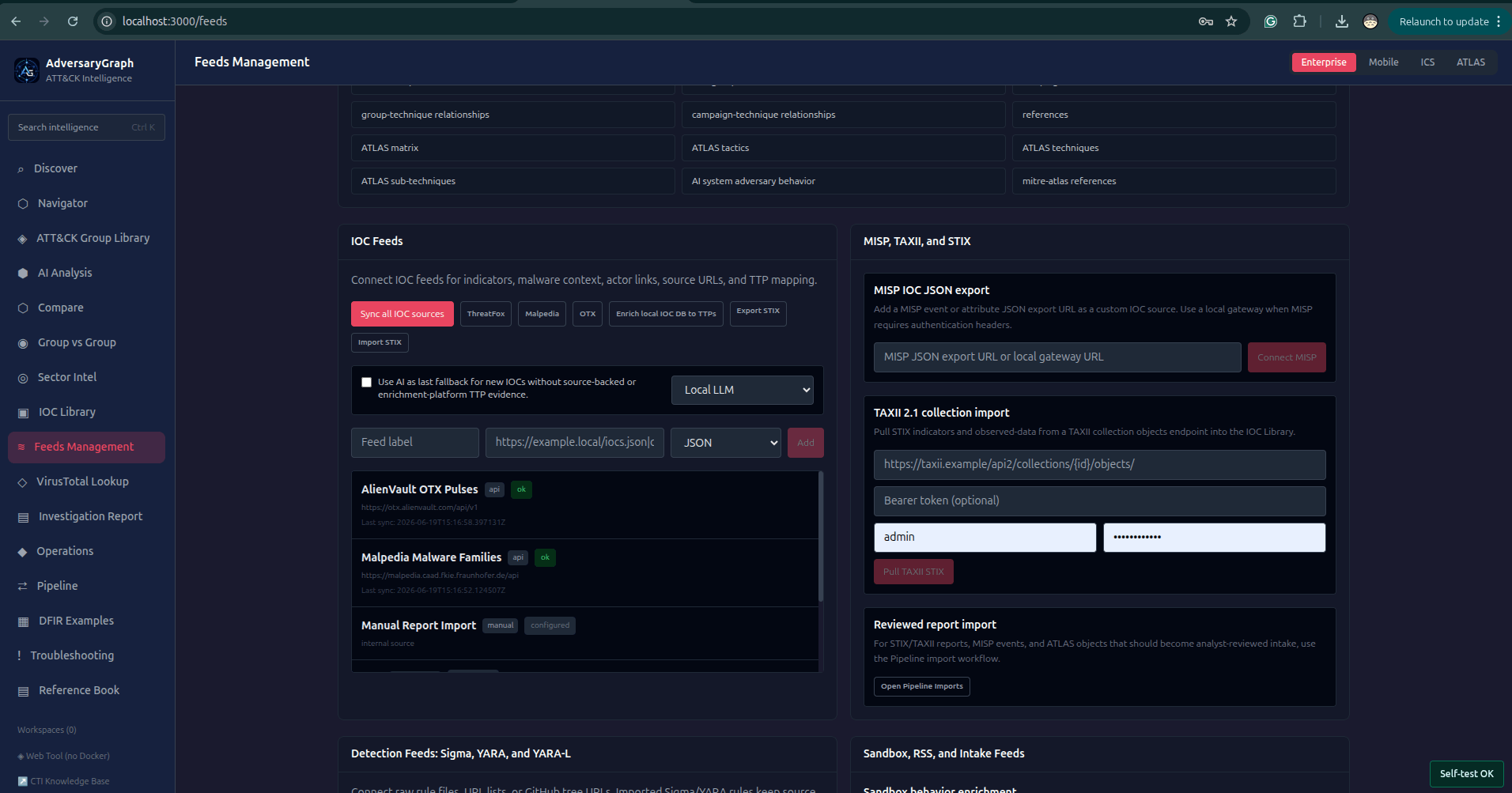This screenshot has height=793, width=1512.
Task: Open browser profile avatar icon
Action: [1370, 21]
